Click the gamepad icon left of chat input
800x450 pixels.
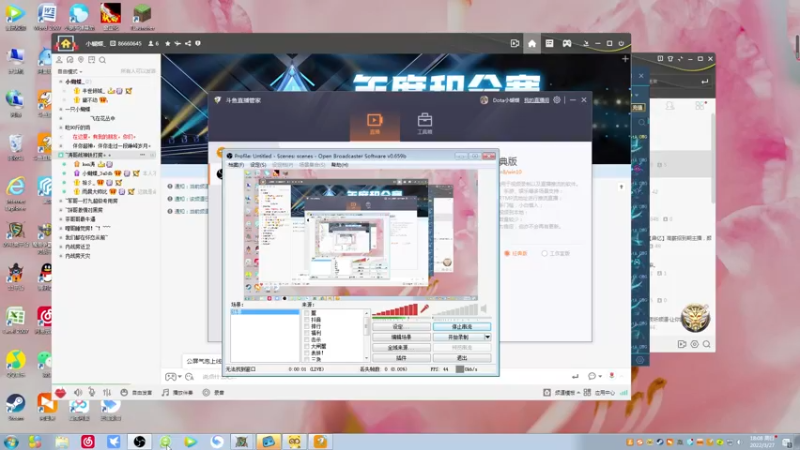coord(170,377)
